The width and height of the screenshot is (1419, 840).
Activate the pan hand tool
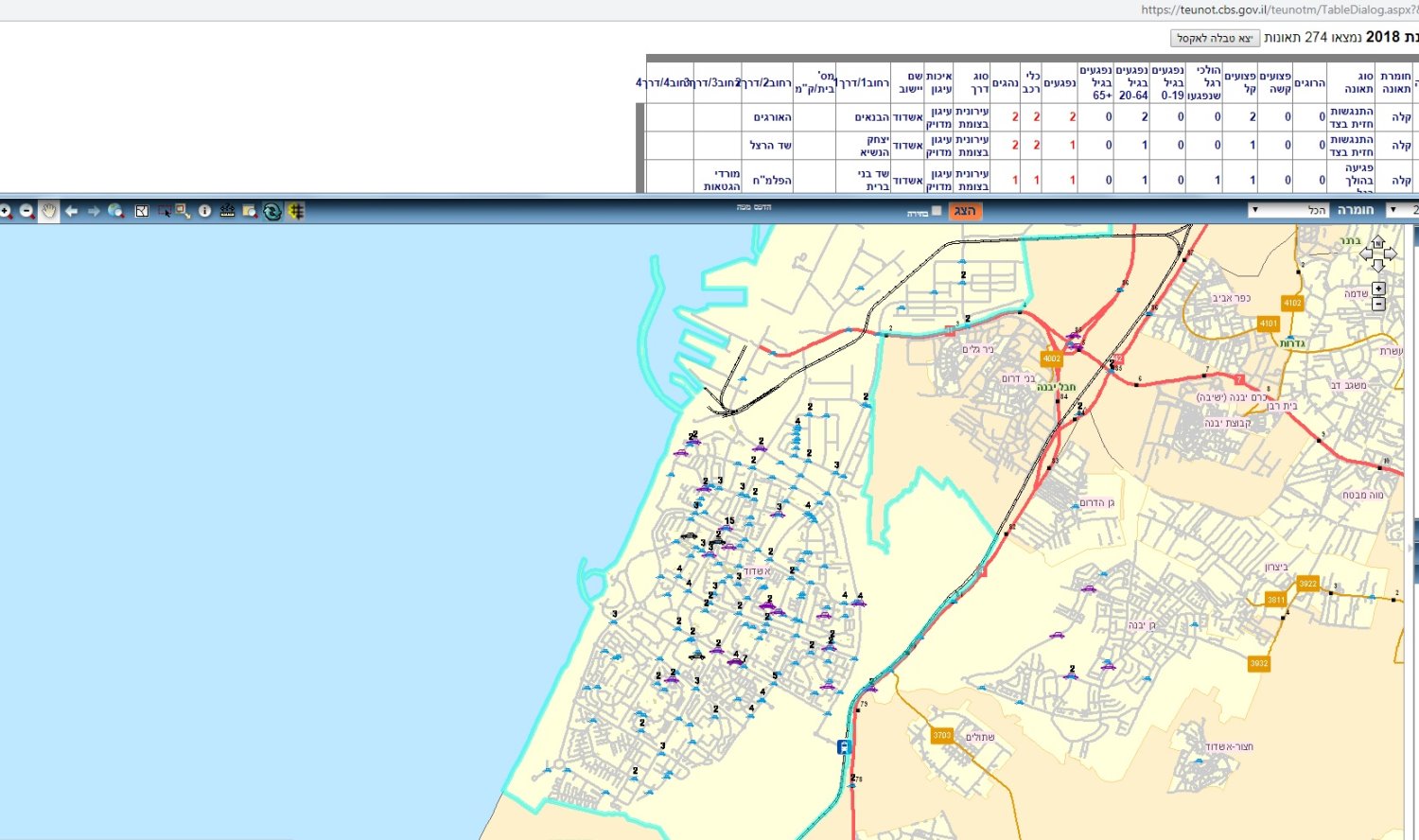(x=49, y=211)
